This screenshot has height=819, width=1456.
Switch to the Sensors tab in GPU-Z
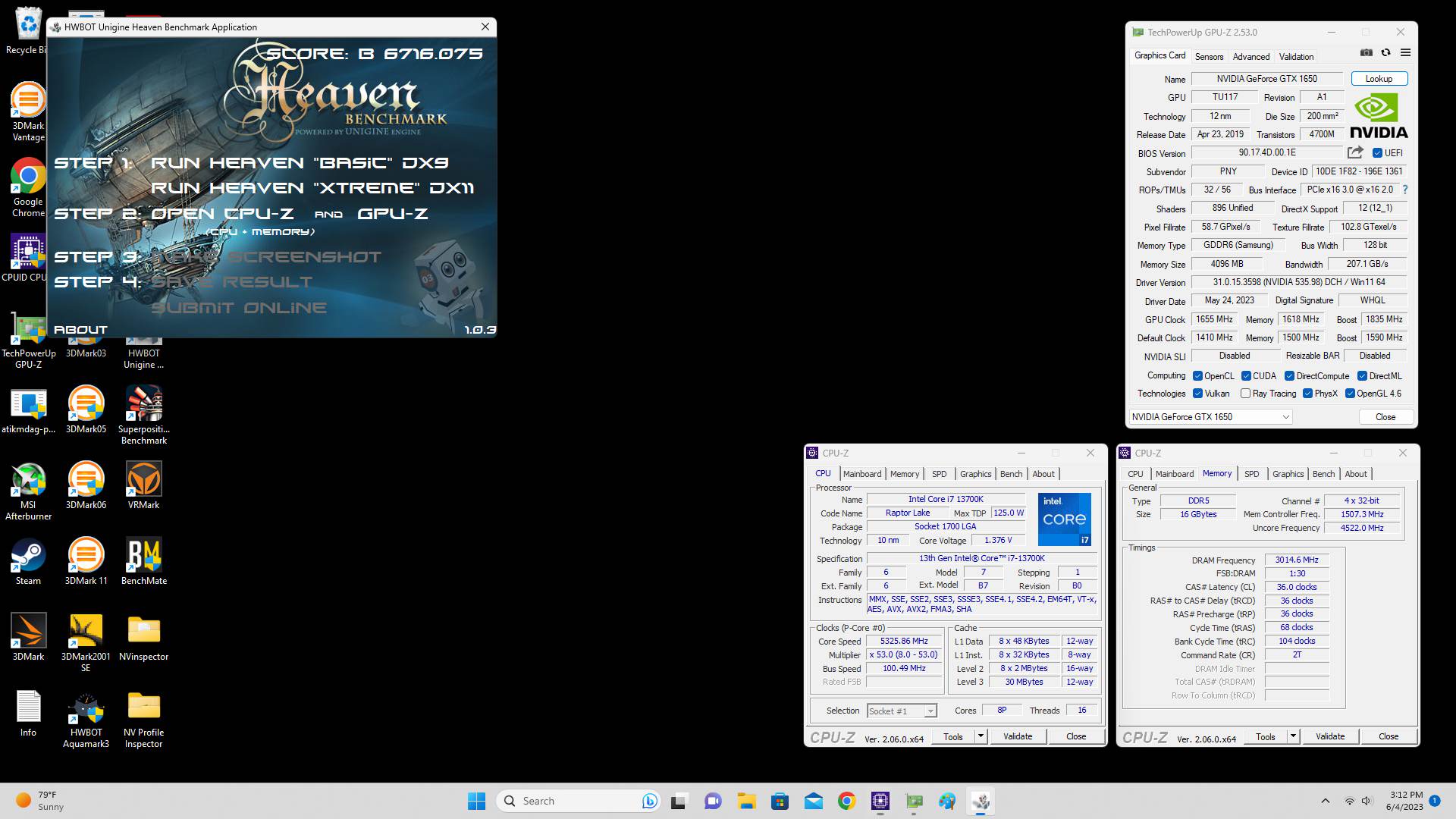pyautogui.click(x=1209, y=57)
